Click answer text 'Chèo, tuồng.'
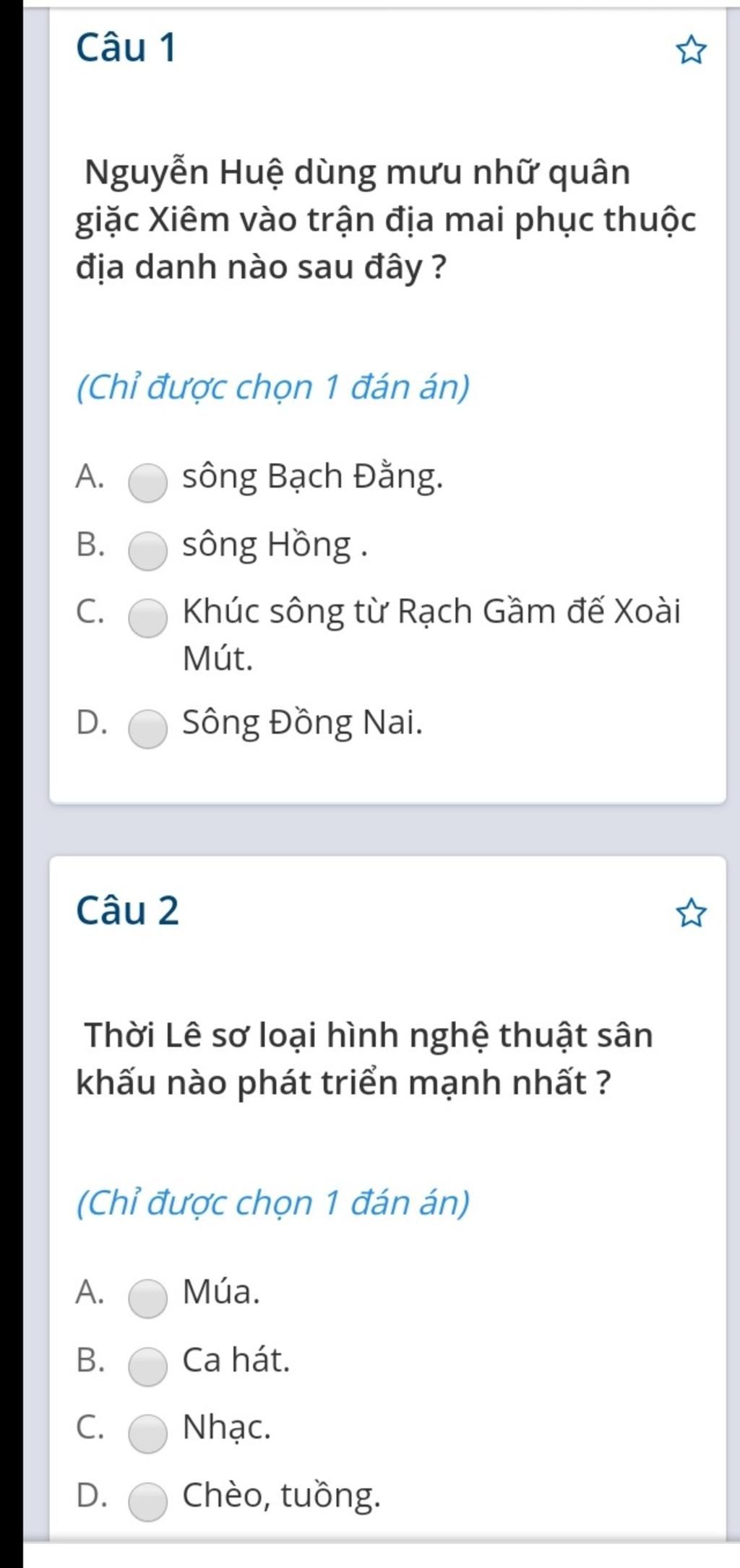The width and height of the screenshot is (740, 1568). [x=281, y=1496]
